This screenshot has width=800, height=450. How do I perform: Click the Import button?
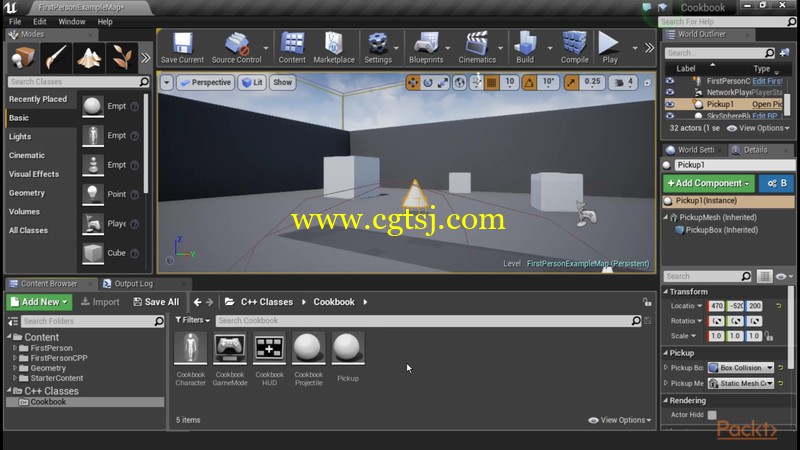pyautogui.click(x=100, y=302)
